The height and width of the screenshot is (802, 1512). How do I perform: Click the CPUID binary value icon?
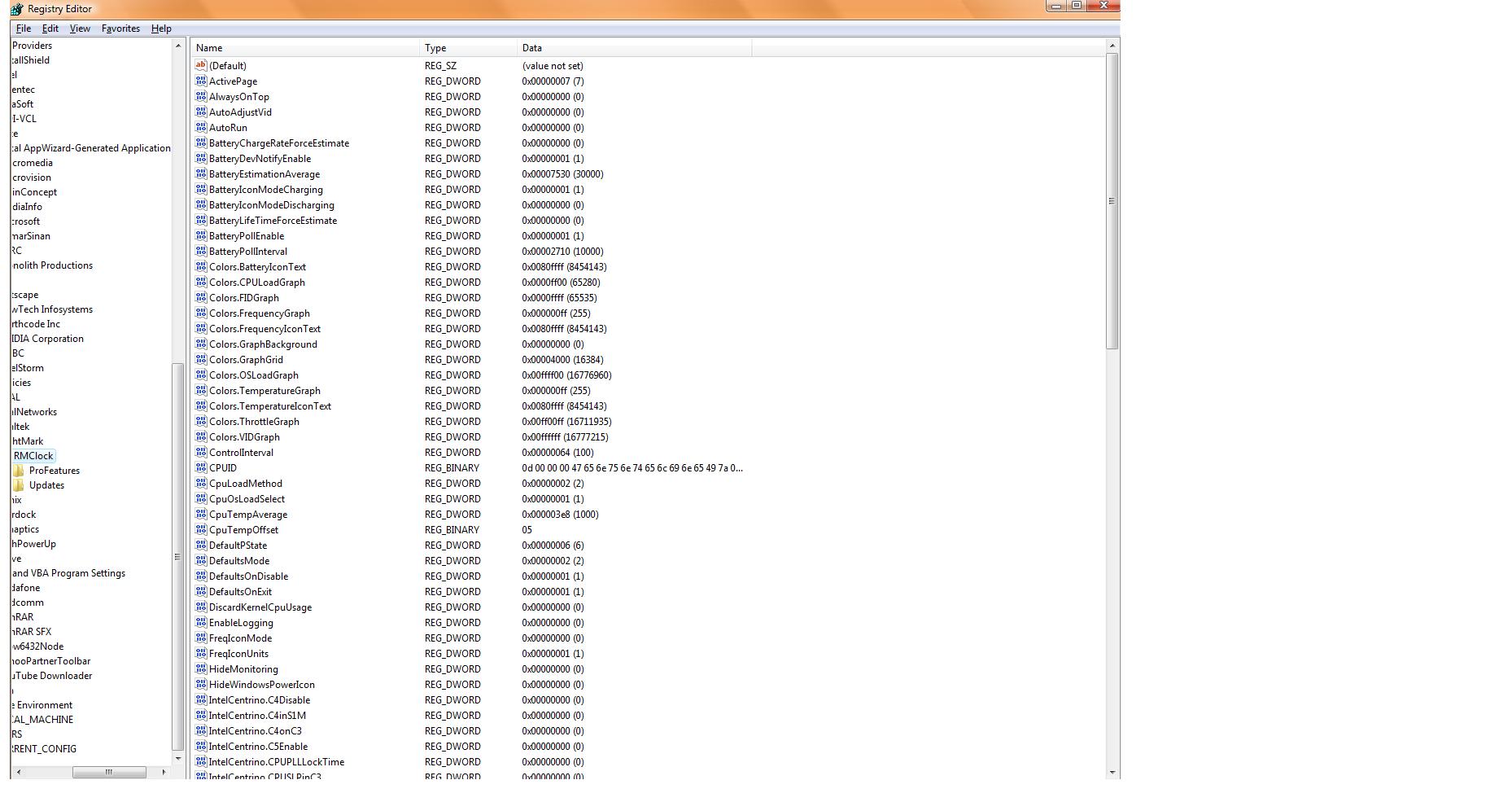(x=201, y=467)
